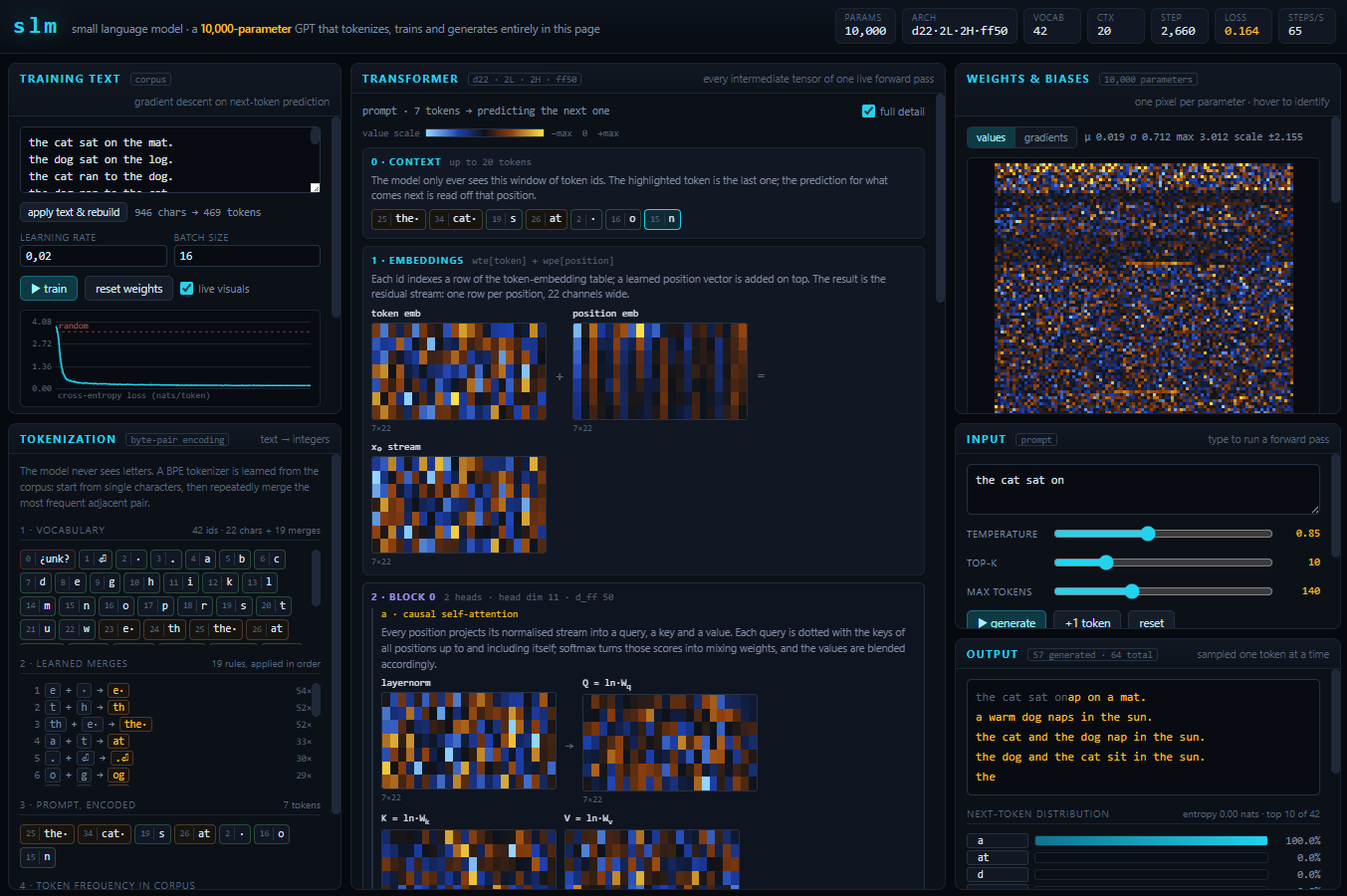Click the 'the·' merge result in rule 3
The width and height of the screenshot is (1347, 896).
tap(135, 724)
